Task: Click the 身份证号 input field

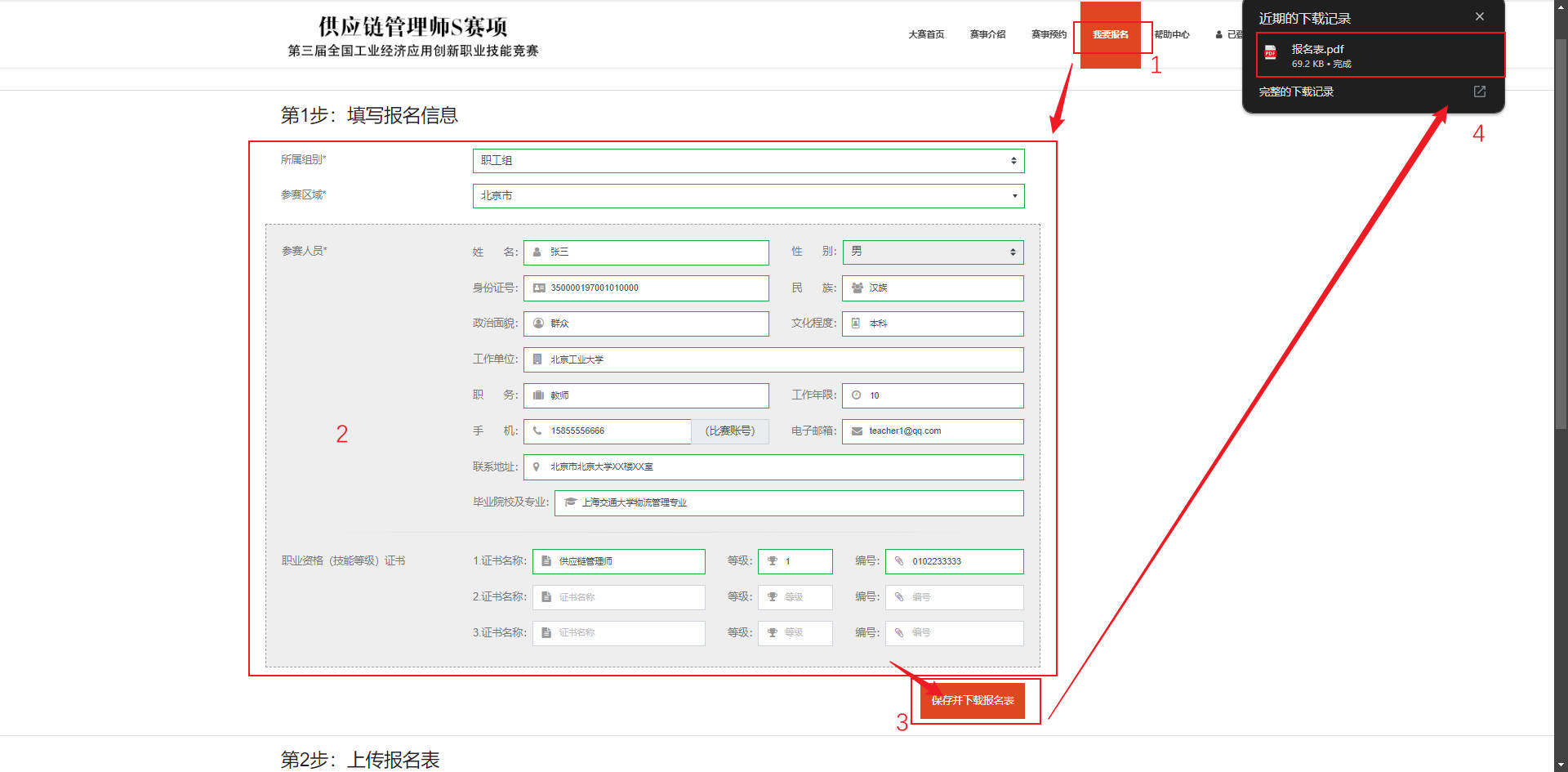Action: [646, 288]
